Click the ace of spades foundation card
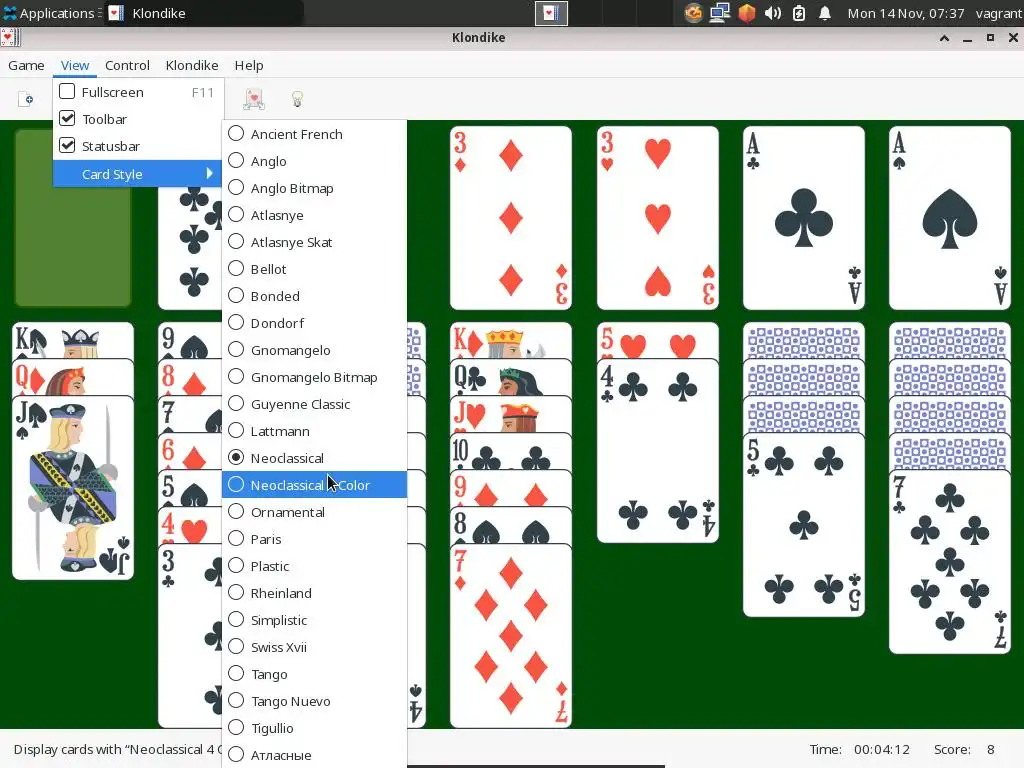The width and height of the screenshot is (1024, 768). pyautogui.click(x=950, y=217)
